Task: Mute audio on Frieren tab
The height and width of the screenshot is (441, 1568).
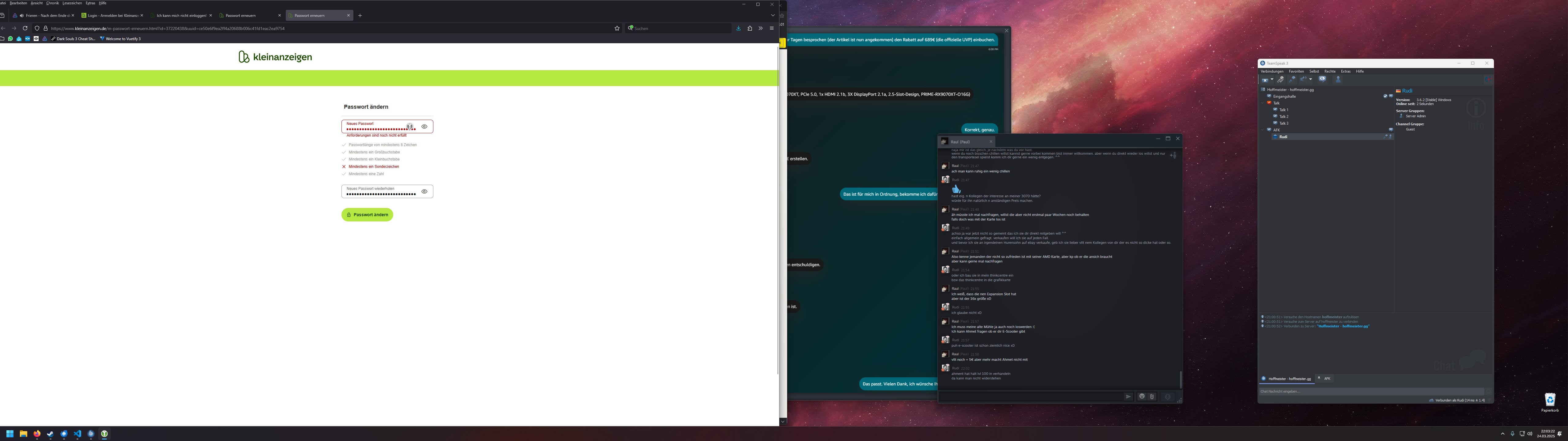Action: [22, 15]
